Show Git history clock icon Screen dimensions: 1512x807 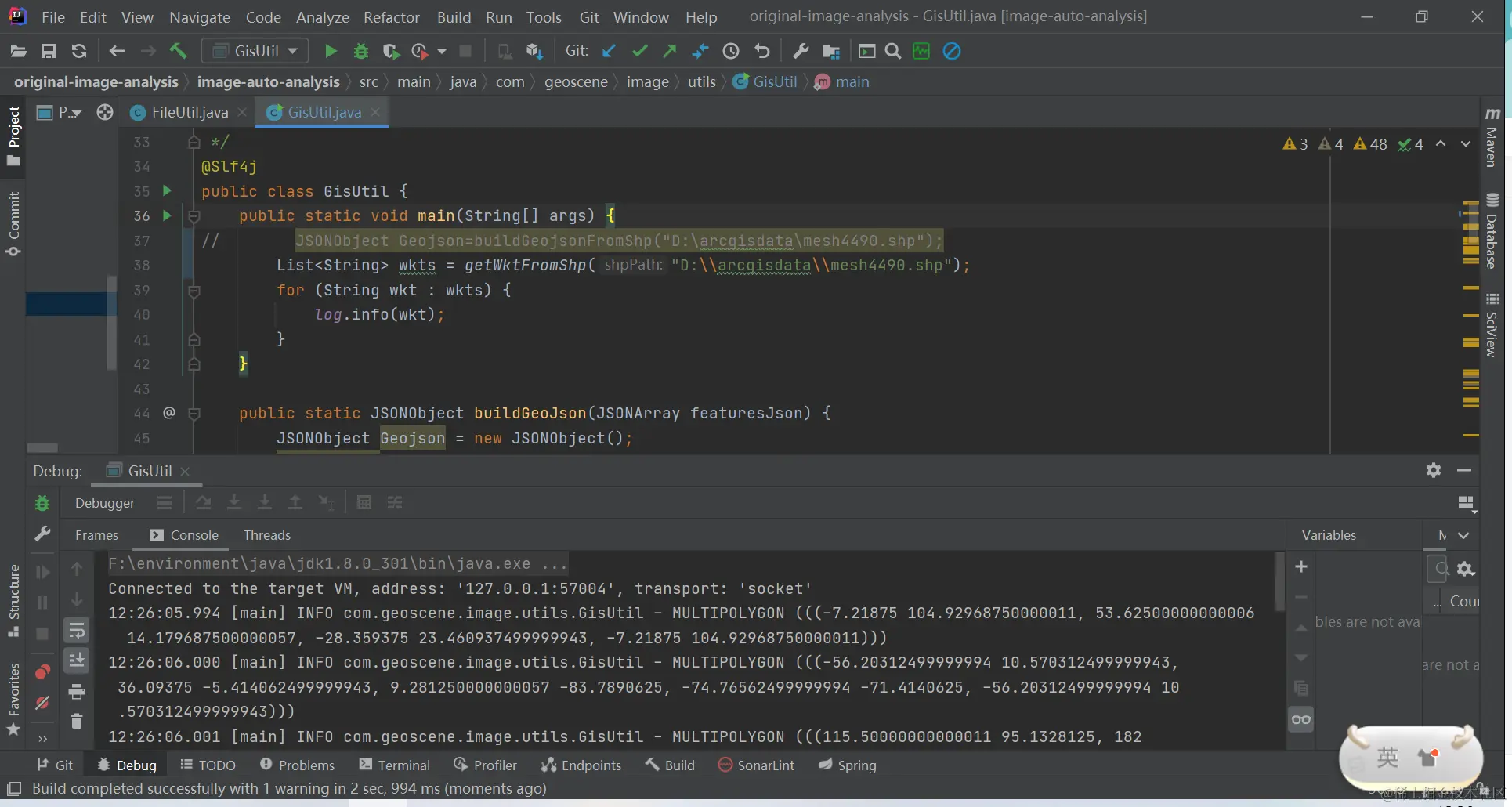click(x=731, y=52)
